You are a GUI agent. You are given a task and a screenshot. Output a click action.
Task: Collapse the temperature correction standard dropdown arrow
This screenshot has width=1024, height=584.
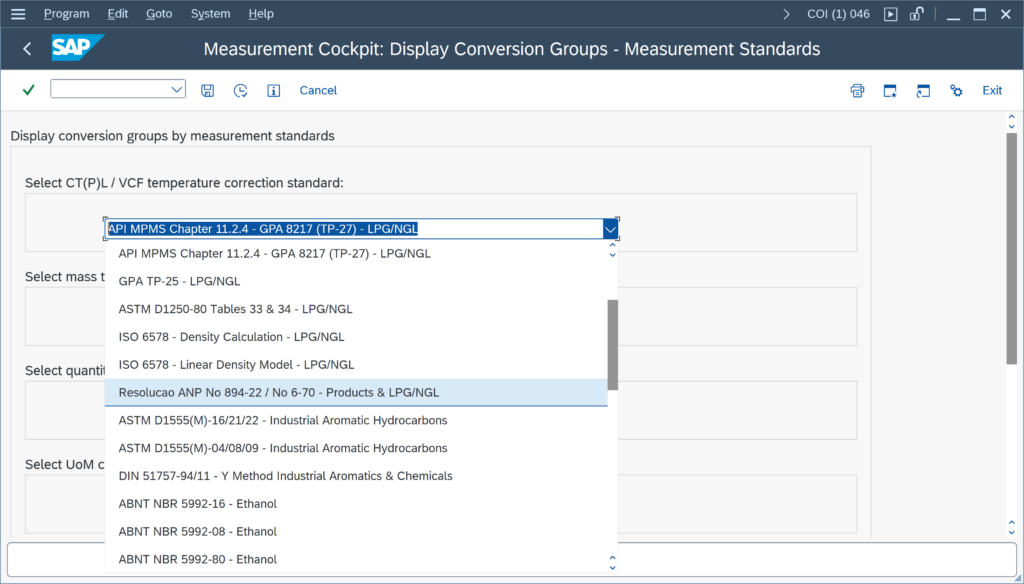point(610,229)
